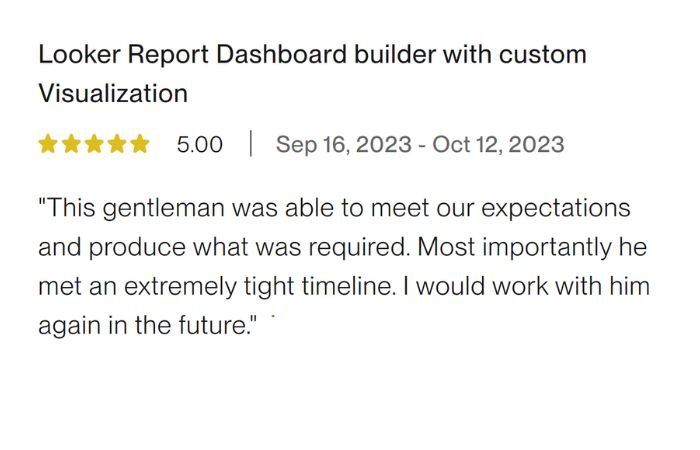This screenshot has width=700, height=450.
Task: Click the Oct 12, 2023 end date
Action: point(498,145)
